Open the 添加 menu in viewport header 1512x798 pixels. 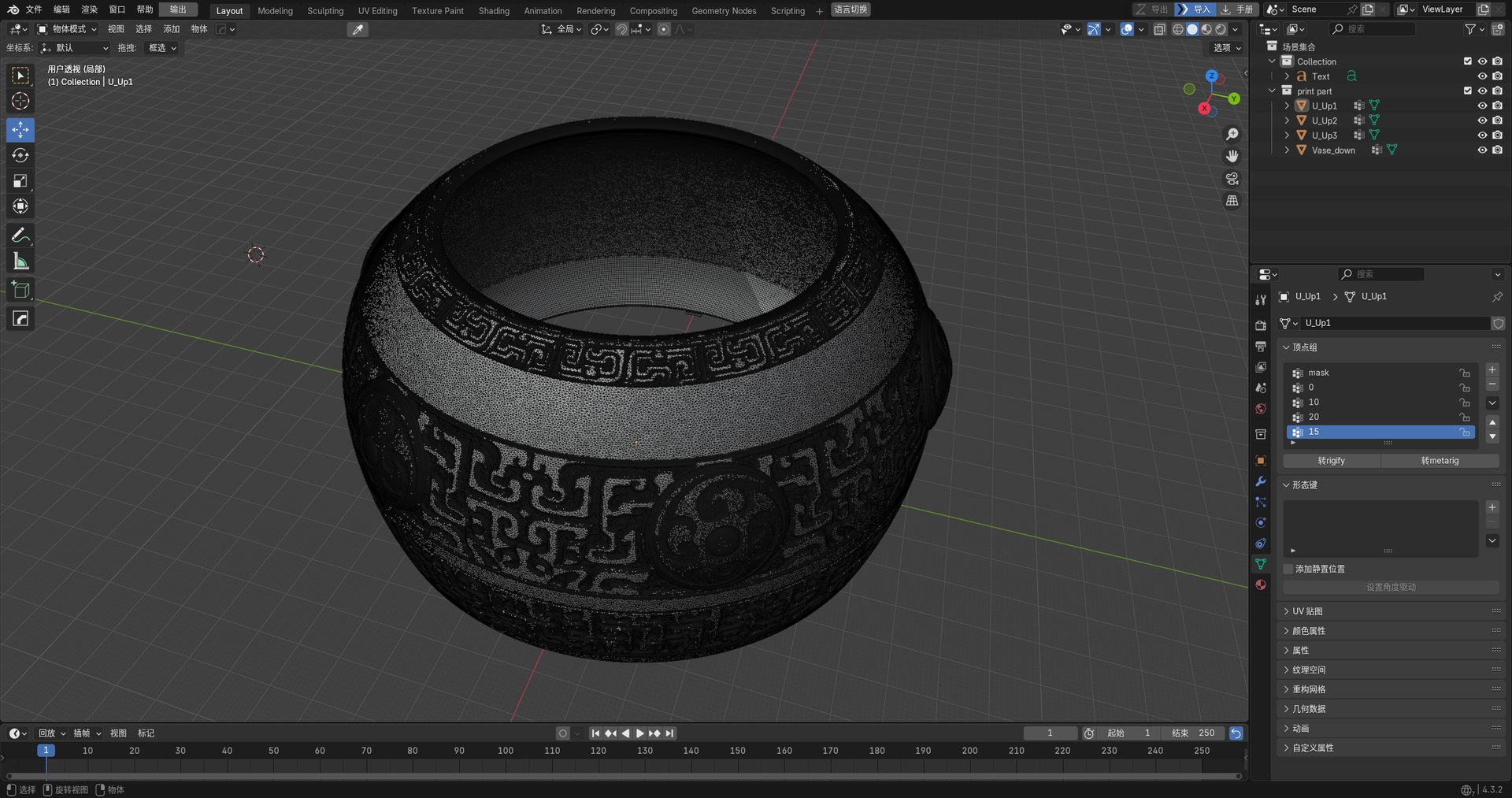click(172, 29)
